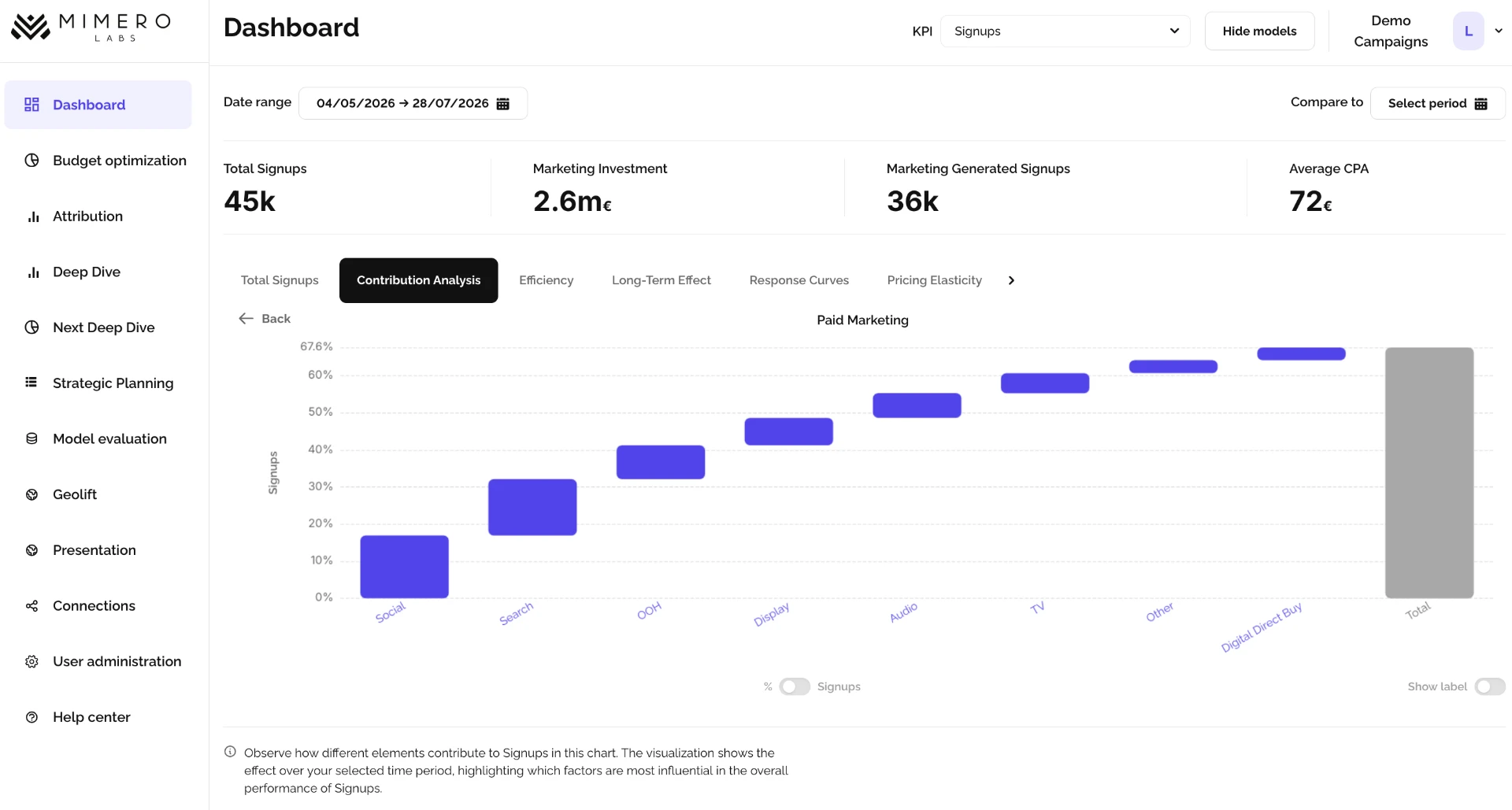Click the Help center question icon
This screenshot has height=810, width=1512.
[x=31, y=717]
